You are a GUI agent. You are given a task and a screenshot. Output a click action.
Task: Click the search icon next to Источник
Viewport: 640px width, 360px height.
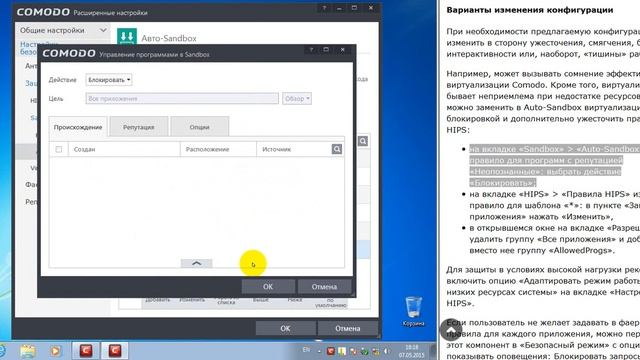pos(337,149)
